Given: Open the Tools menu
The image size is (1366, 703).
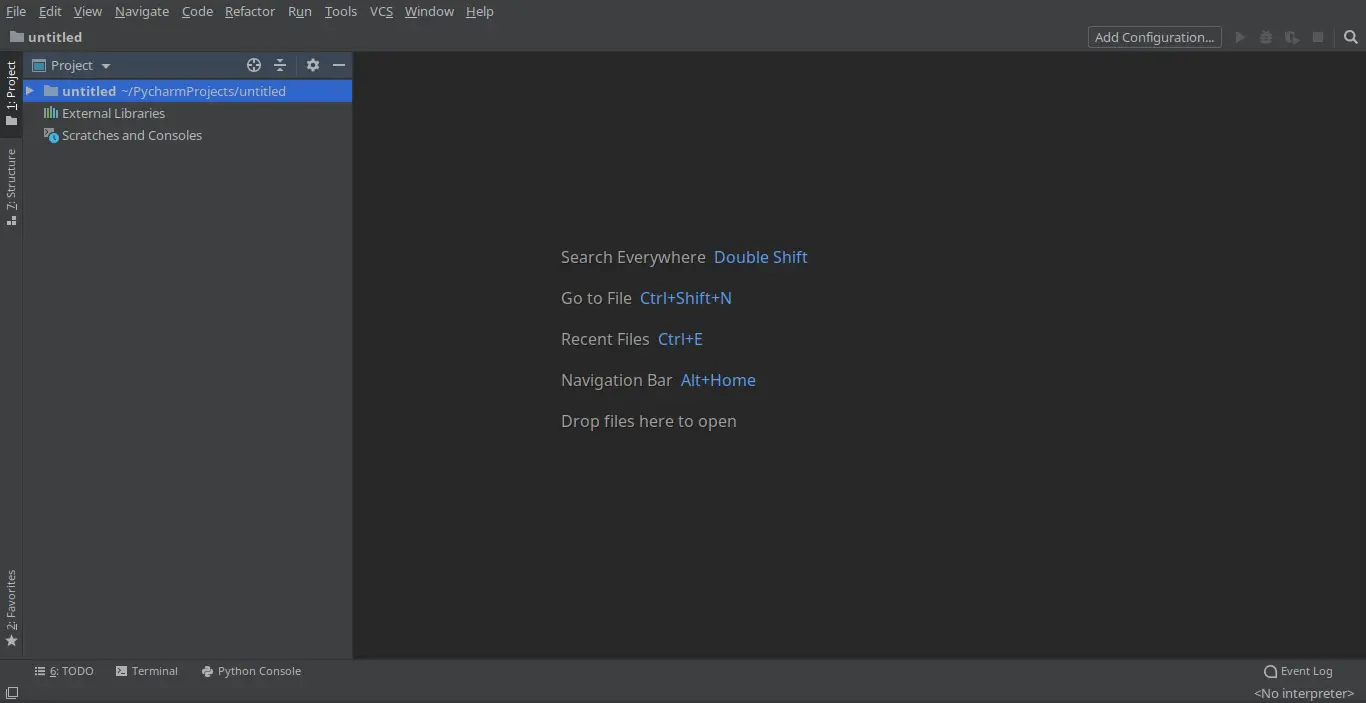Looking at the screenshot, I should click(x=341, y=11).
